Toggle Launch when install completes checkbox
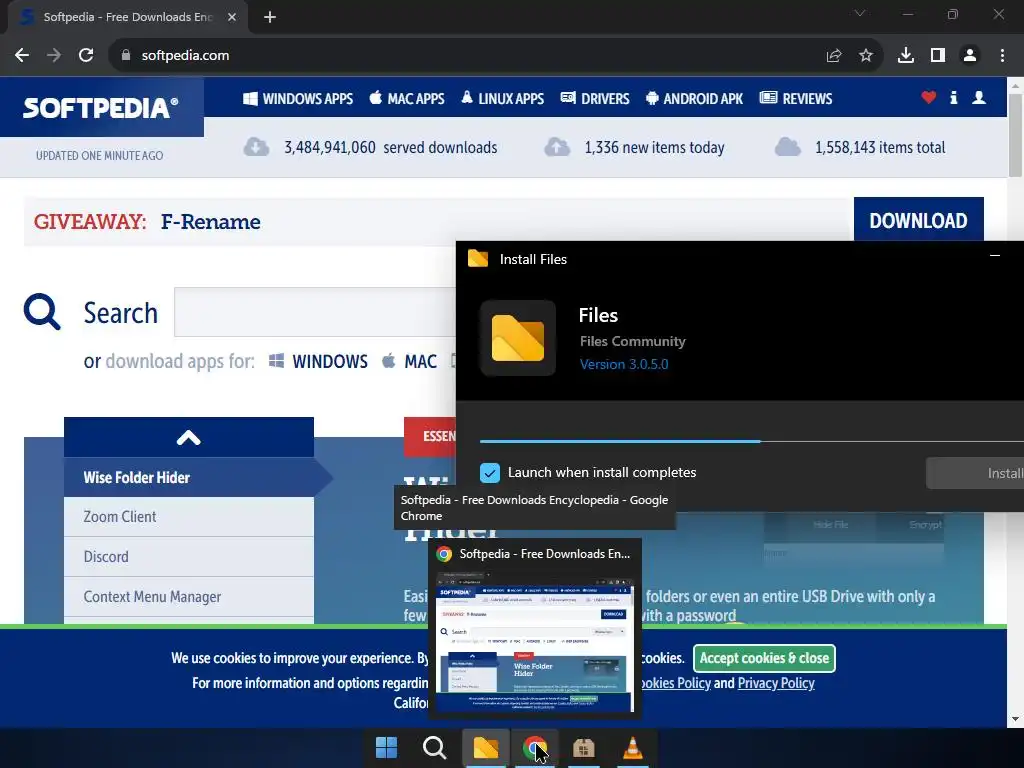The image size is (1024, 768). [490, 472]
